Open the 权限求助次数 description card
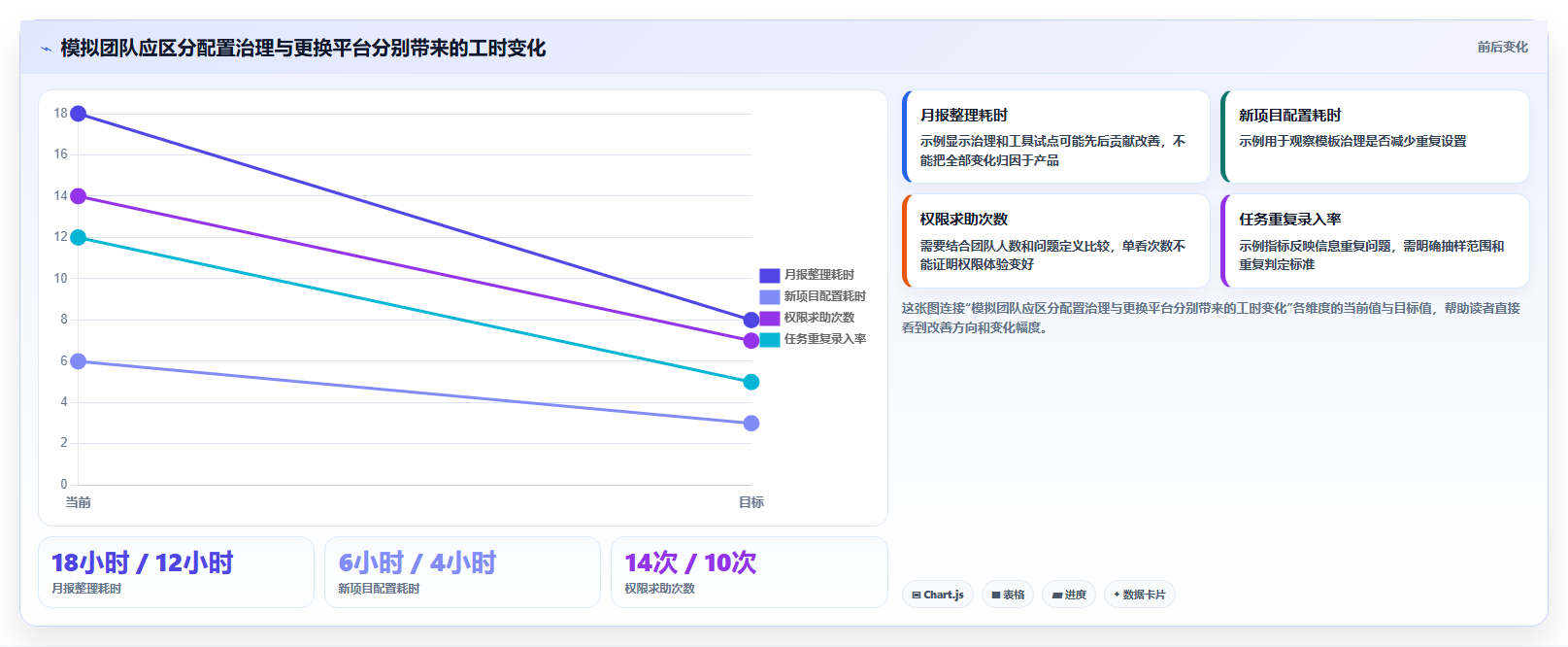 point(1055,241)
